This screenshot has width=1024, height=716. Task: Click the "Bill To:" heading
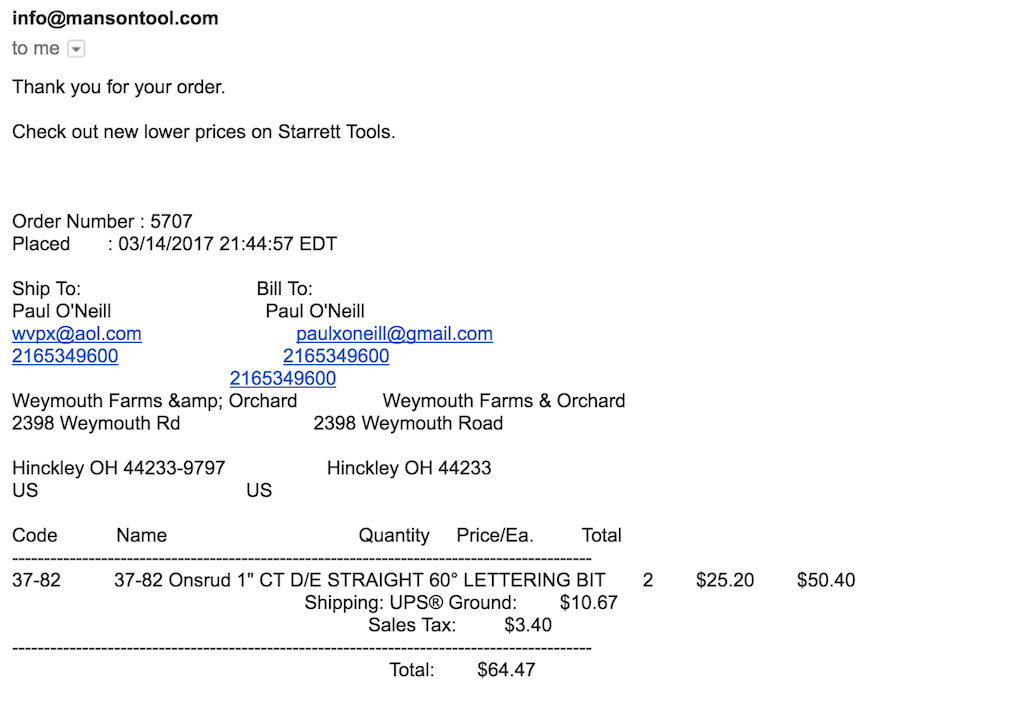285,289
